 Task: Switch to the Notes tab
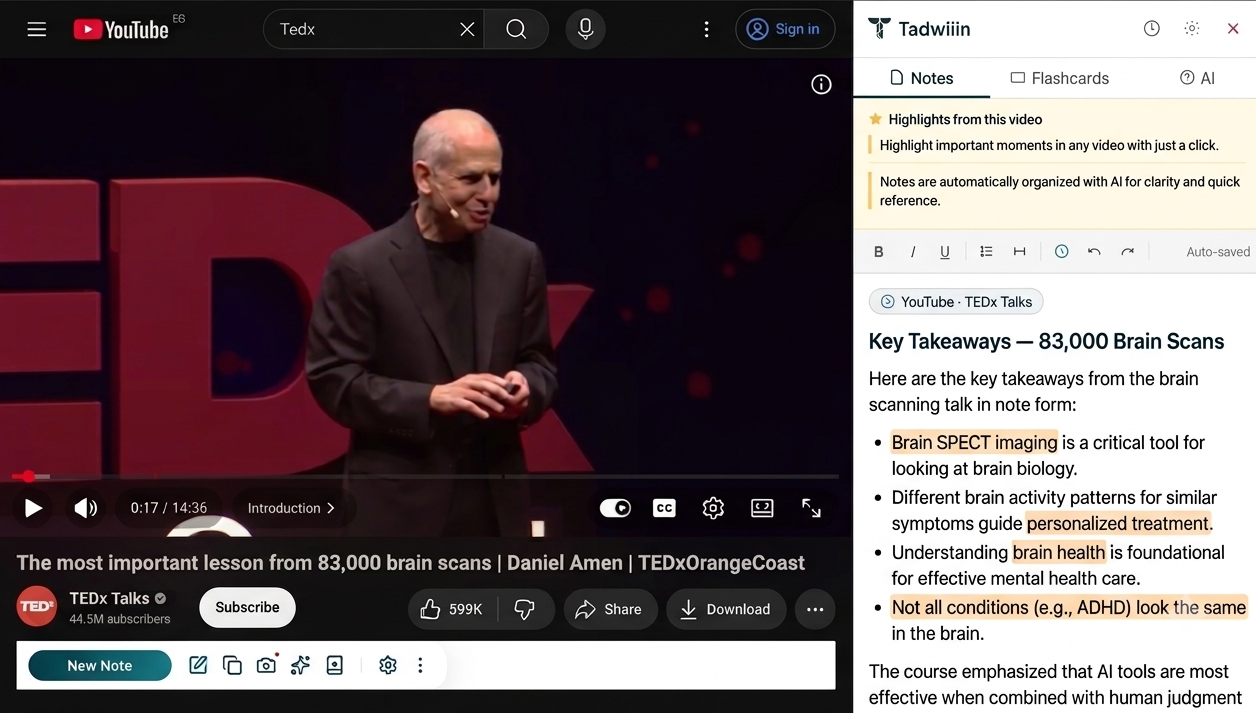click(921, 78)
